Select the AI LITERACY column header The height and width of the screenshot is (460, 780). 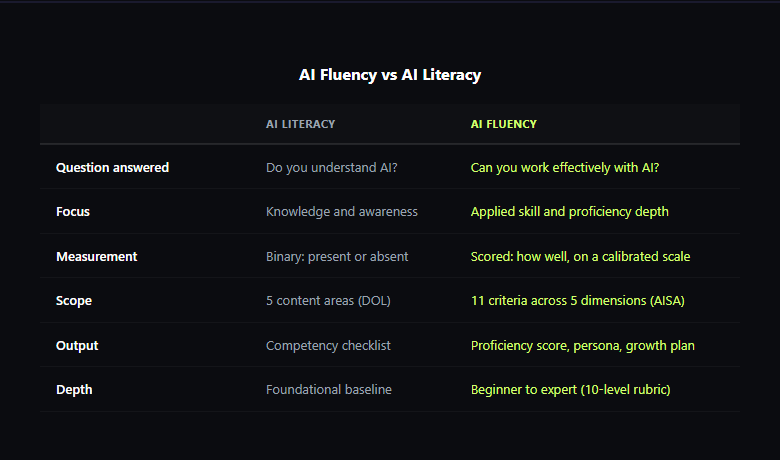coord(300,124)
